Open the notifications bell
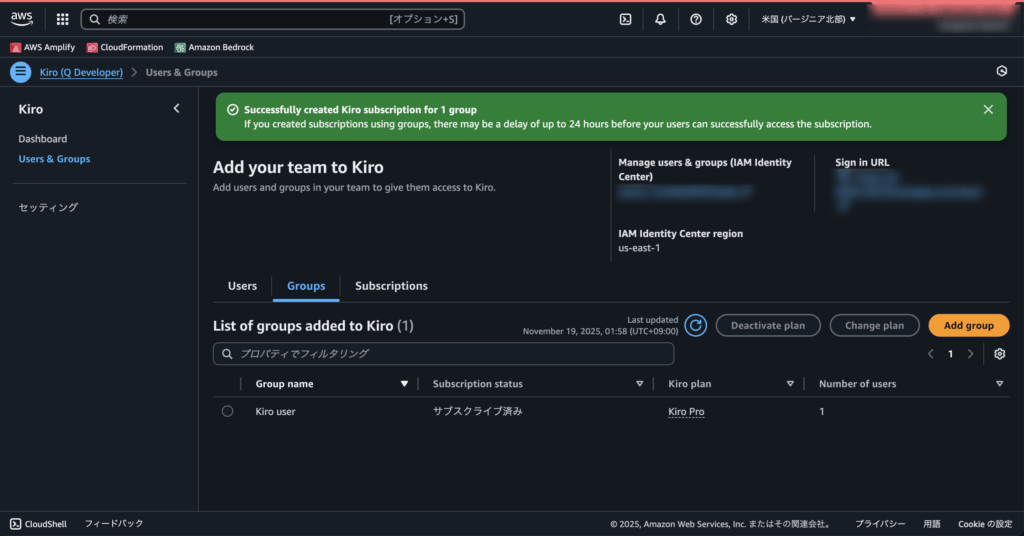Image resolution: width=1024 pixels, height=536 pixels. pos(660,19)
